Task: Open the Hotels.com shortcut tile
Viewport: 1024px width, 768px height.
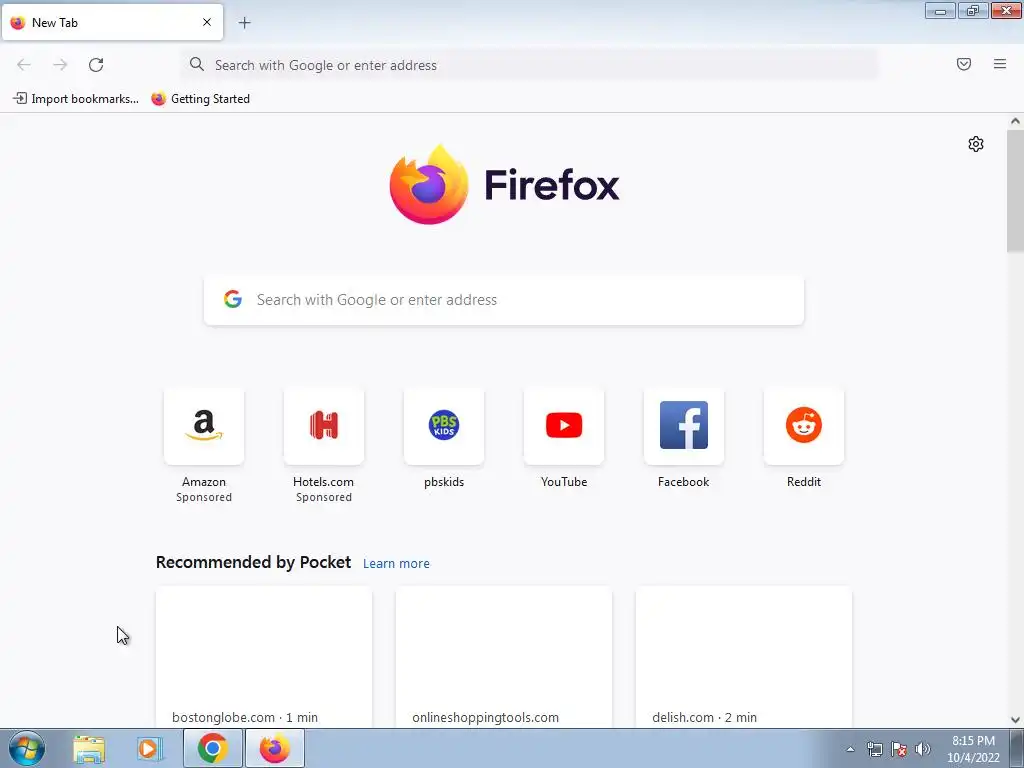Action: tap(324, 426)
